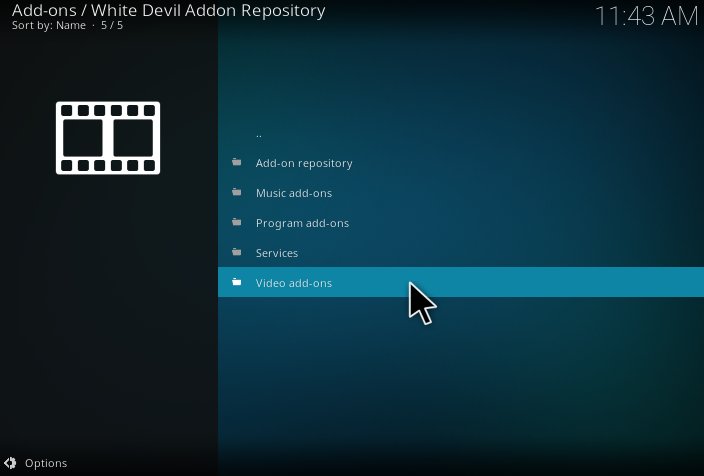Open the Music add-ons folder
Viewport: 704px width, 476px height.
[x=461, y=193]
